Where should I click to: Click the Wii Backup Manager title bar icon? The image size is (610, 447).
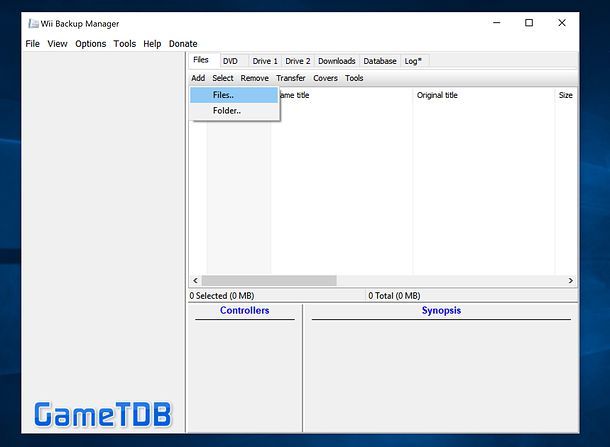[x=33, y=24]
